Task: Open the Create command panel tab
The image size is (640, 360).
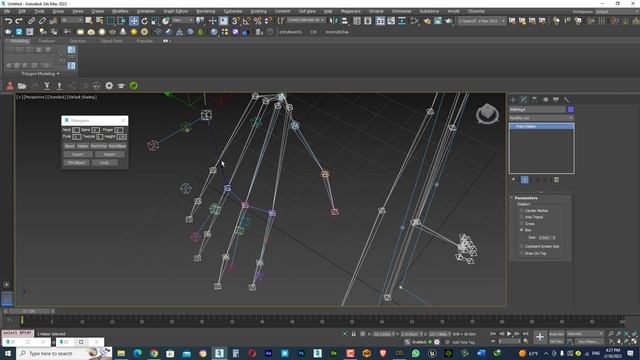Action: point(513,100)
